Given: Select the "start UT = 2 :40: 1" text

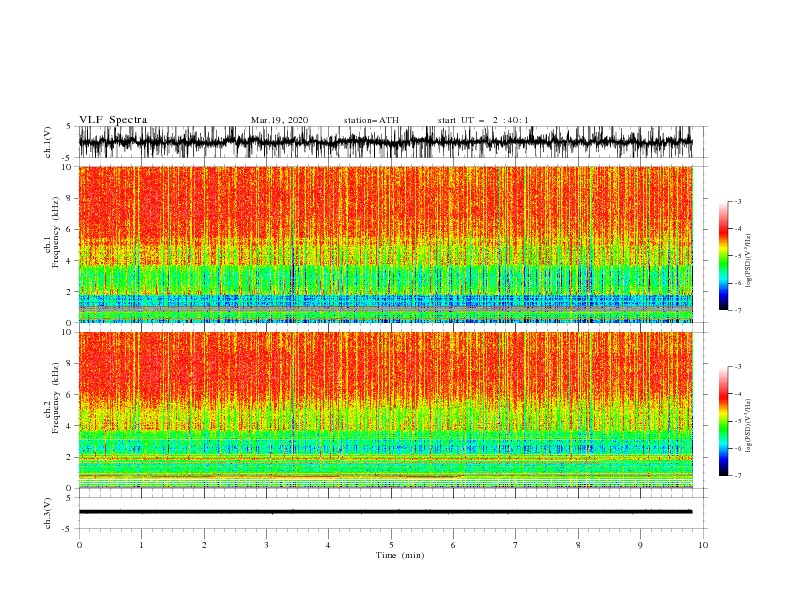Looking at the screenshot, I should pos(483,120).
